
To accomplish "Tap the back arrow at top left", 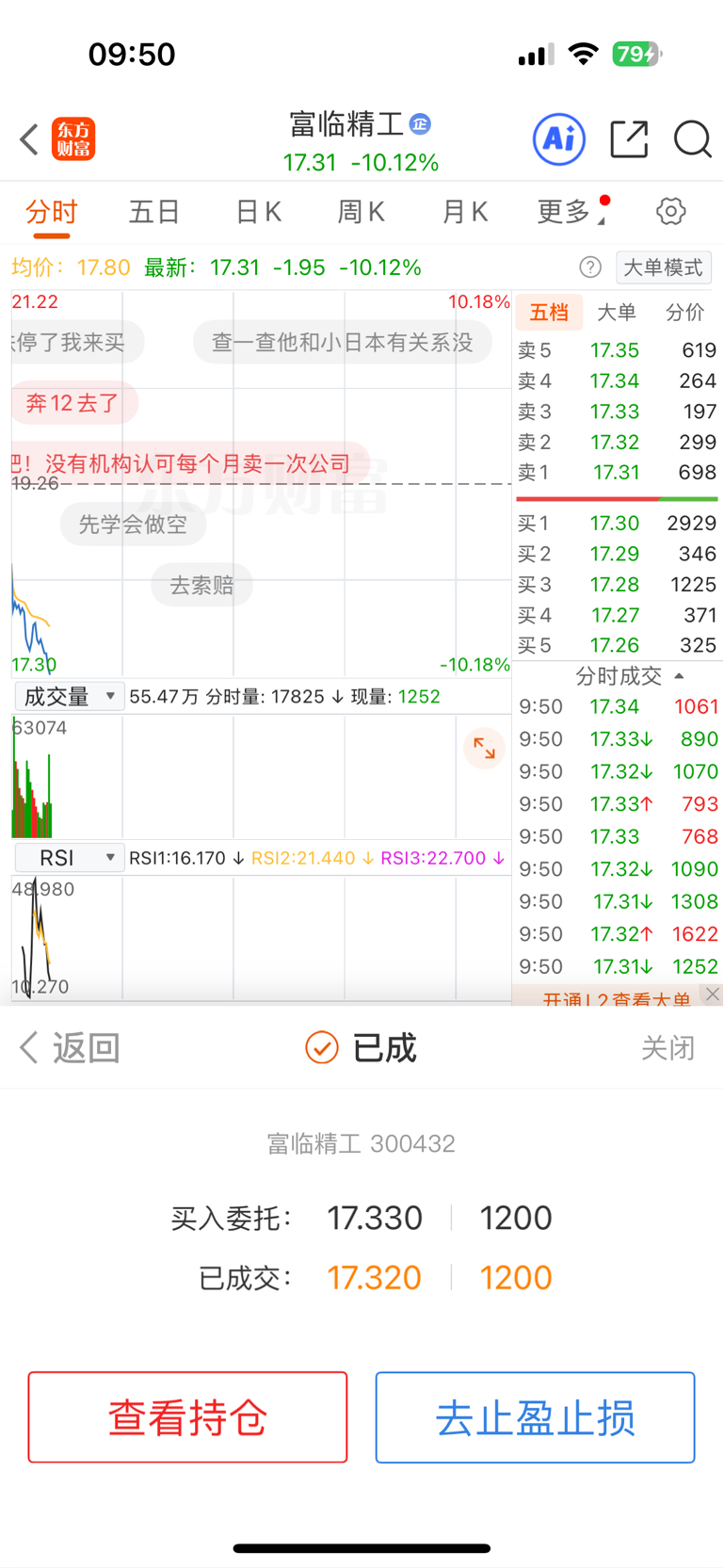I will (29, 139).
